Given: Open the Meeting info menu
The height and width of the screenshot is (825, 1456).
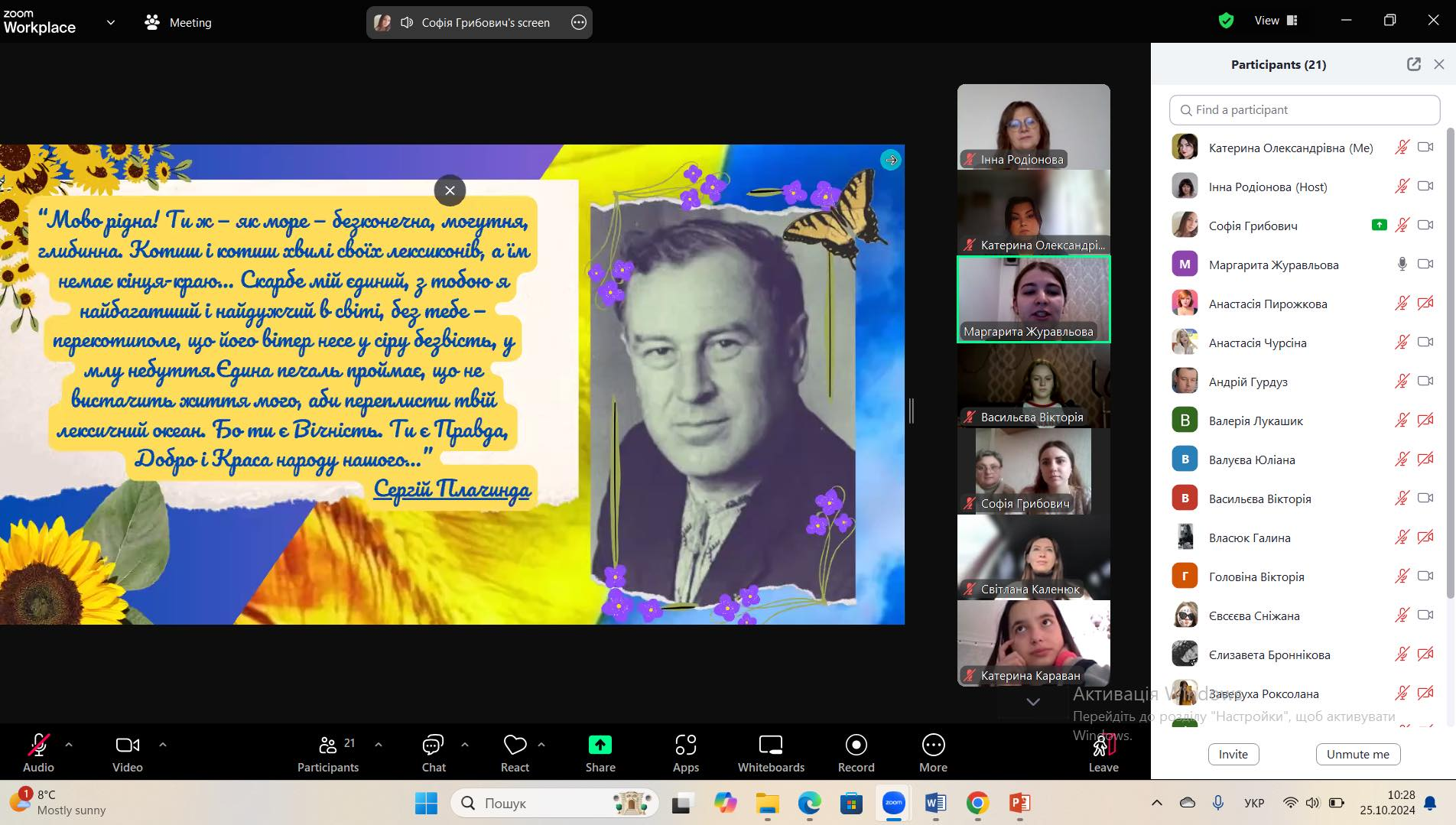Looking at the screenshot, I should 178,22.
